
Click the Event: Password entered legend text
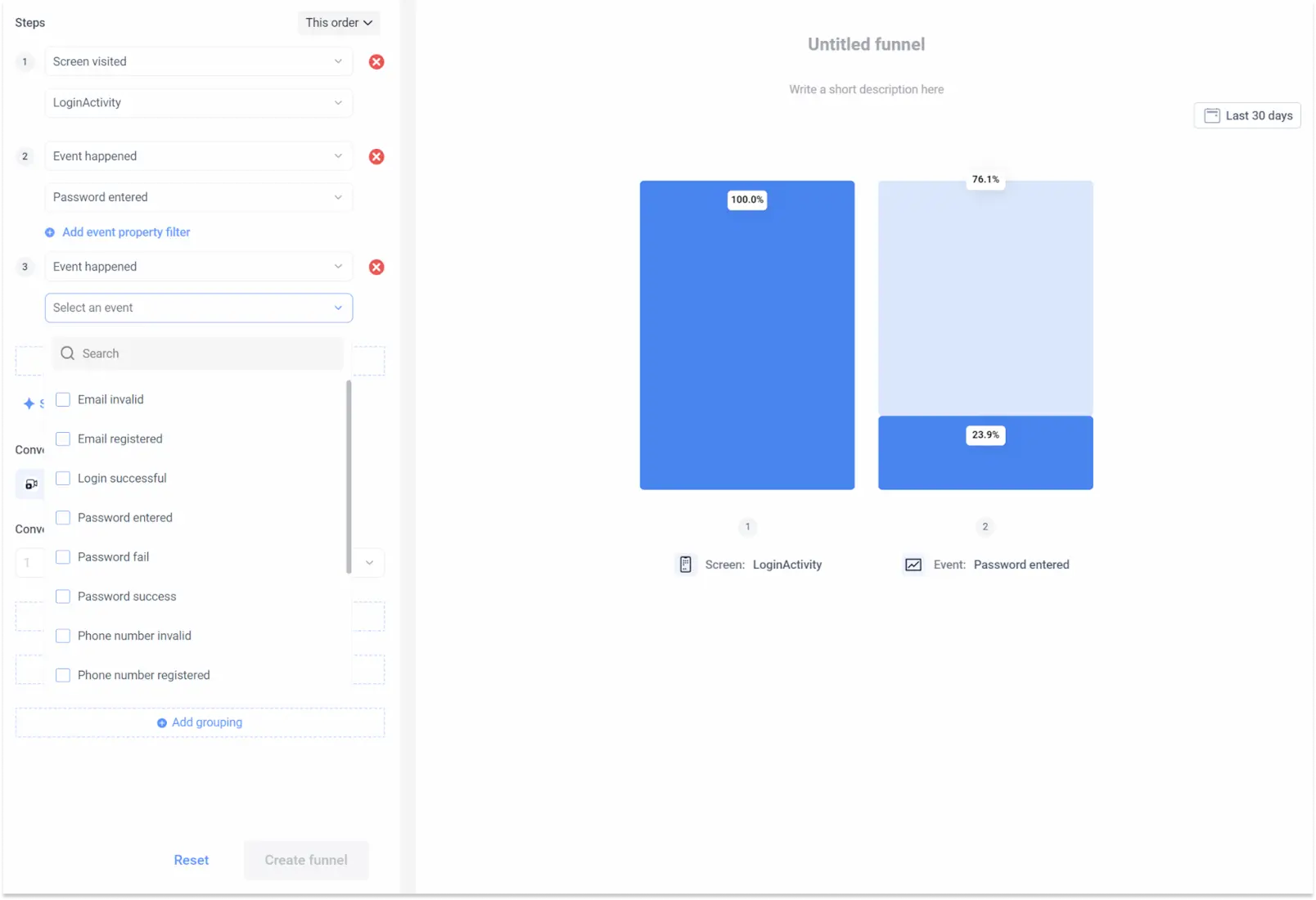(1002, 565)
